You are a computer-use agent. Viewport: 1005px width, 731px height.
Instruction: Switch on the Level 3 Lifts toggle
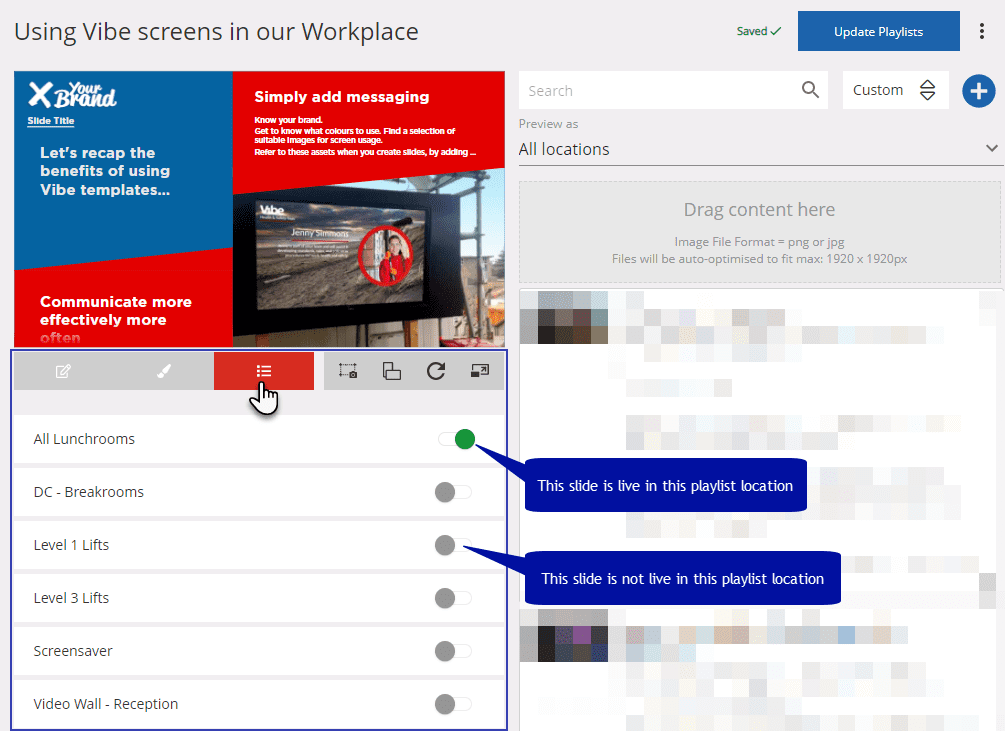pyautogui.click(x=453, y=598)
